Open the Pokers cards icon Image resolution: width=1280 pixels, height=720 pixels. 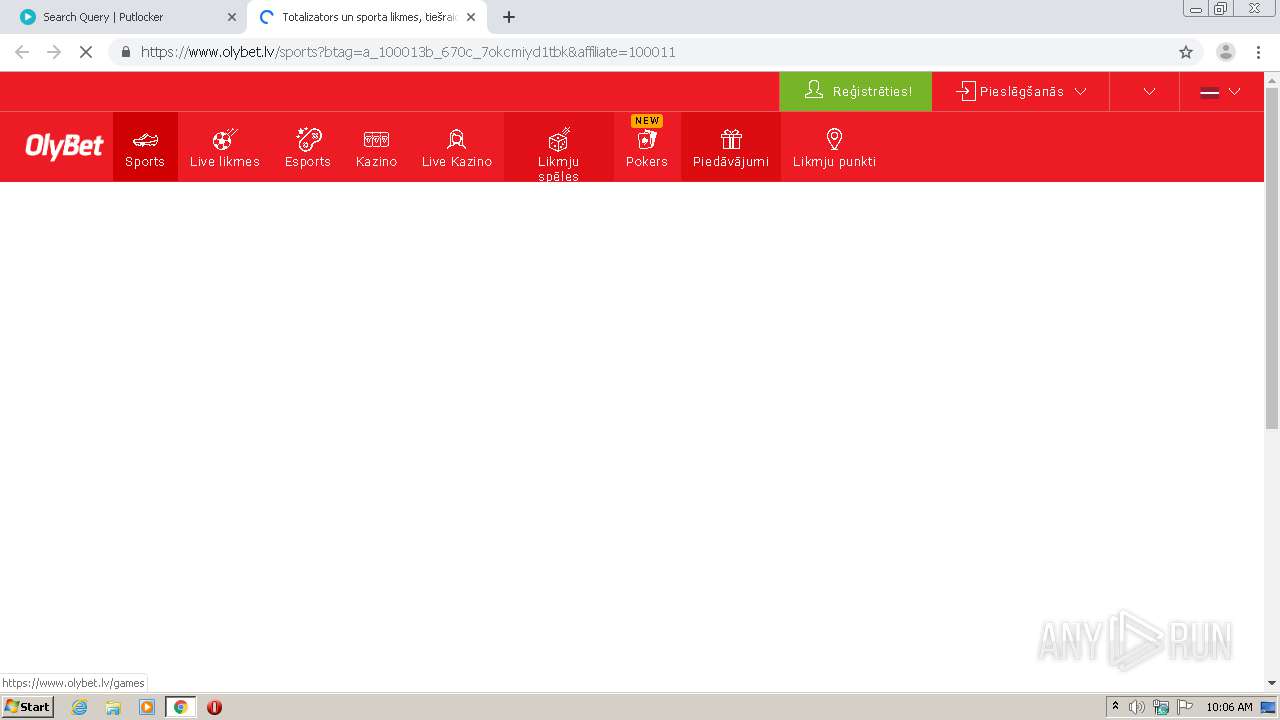click(647, 140)
